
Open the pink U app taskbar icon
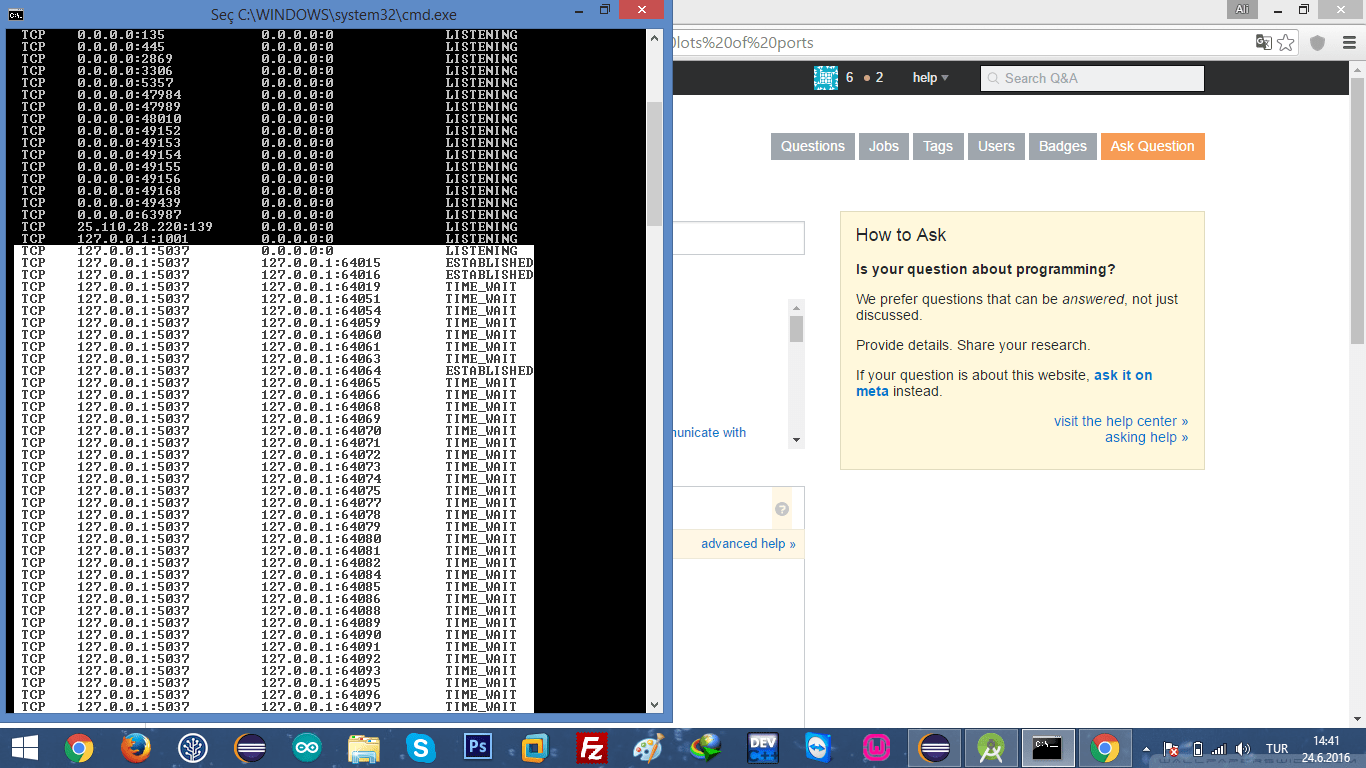click(878, 748)
